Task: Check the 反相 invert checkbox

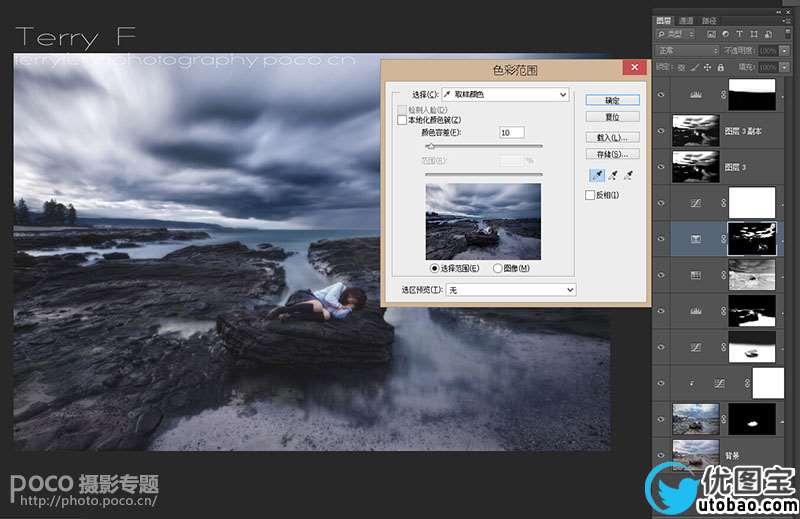Action: click(590, 195)
